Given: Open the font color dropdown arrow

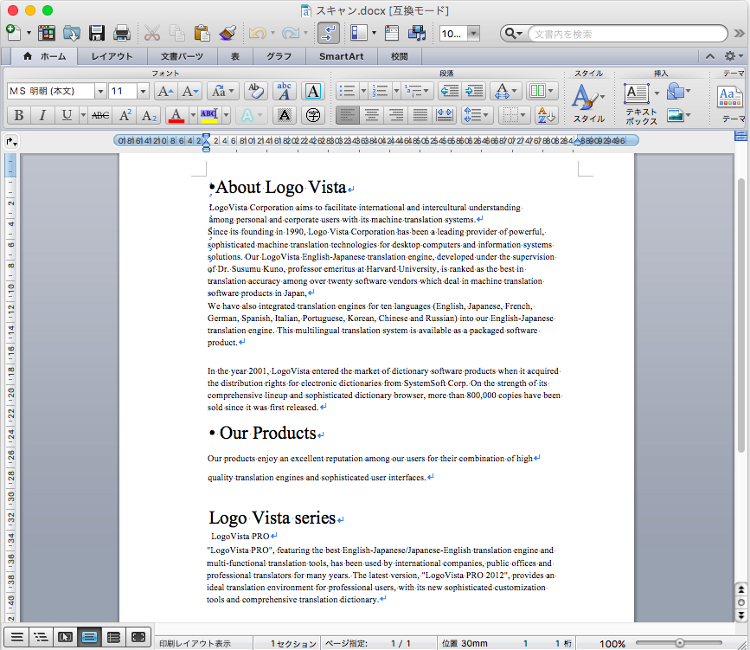Looking at the screenshot, I should (193, 115).
